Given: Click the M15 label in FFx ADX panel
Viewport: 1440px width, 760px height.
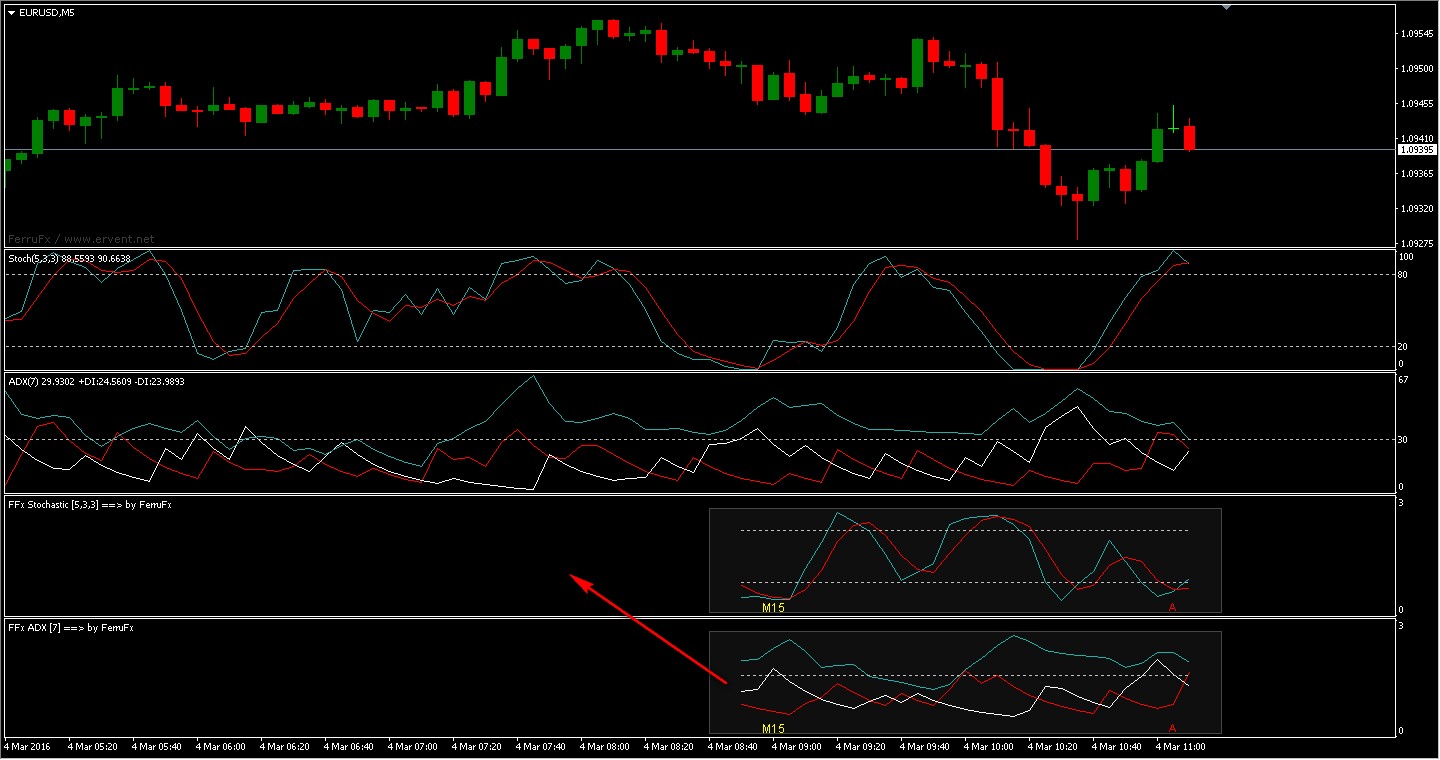Looking at the screenshot, I should pyautogui.click(x=773, y=729).
